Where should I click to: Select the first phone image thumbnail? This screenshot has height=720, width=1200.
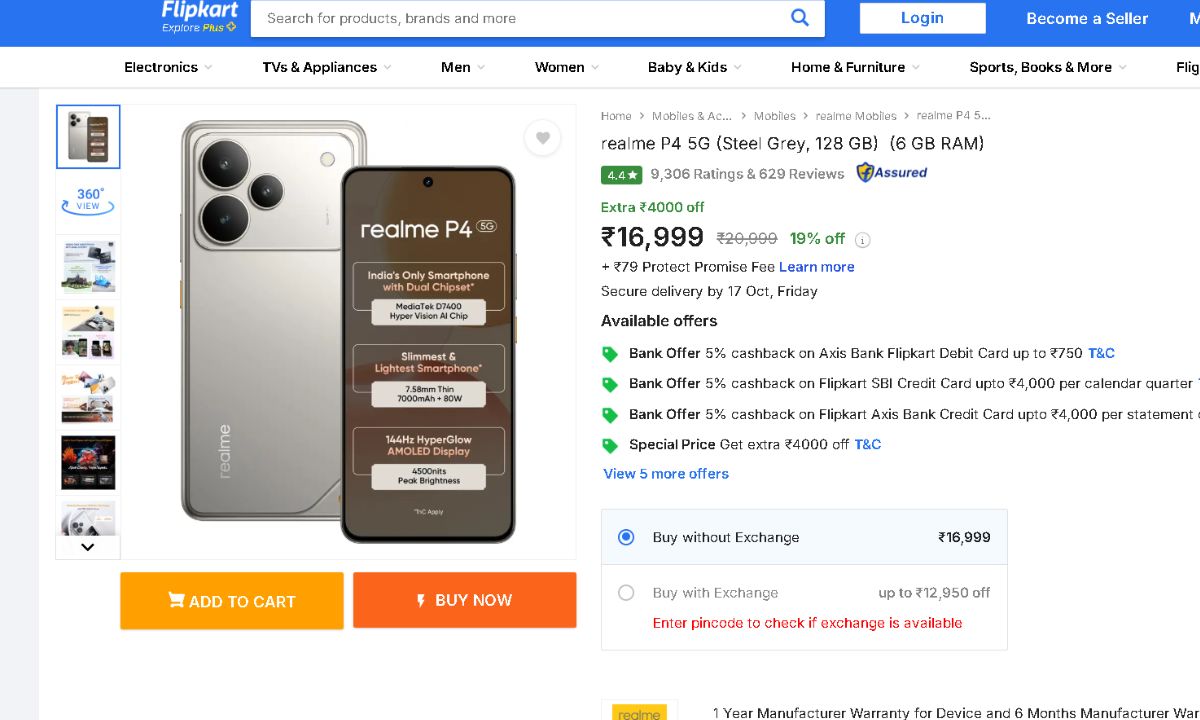[x=88, y=136]
